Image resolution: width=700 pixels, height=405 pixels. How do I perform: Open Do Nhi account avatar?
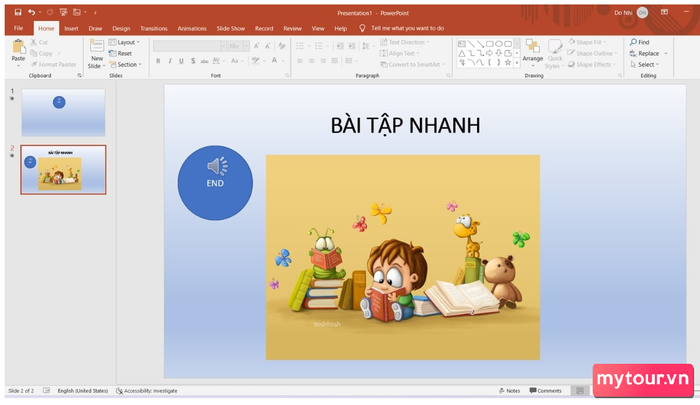point(642,13)
